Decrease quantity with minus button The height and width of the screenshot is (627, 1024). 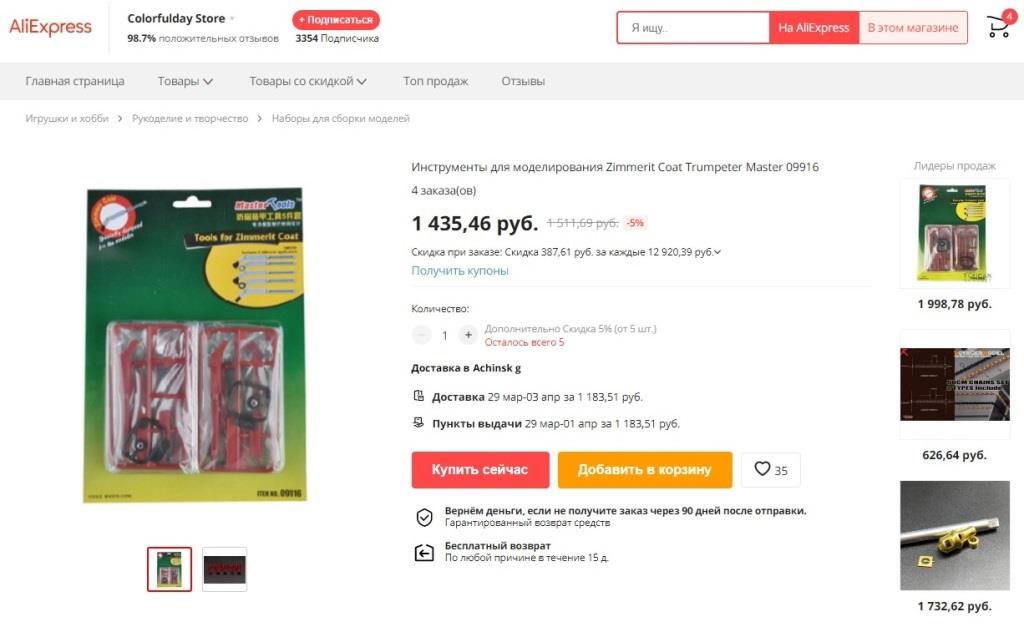click(422, 335)
